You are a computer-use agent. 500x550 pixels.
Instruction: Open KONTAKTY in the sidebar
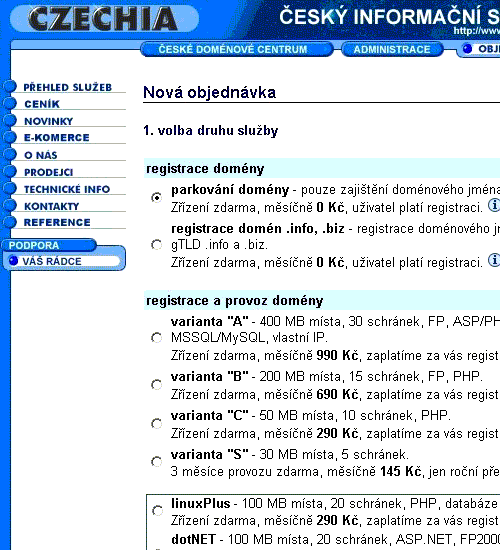tap(52, 206)
